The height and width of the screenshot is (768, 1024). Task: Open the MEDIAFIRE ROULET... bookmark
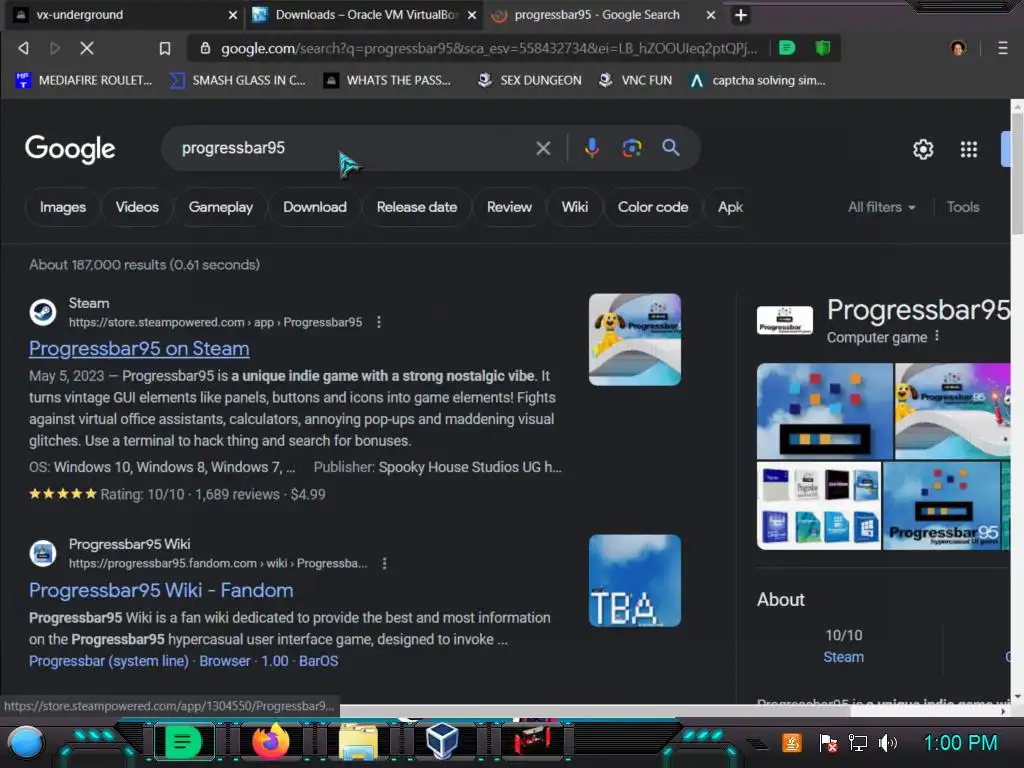pyautogui.click(x=84, y=80)
